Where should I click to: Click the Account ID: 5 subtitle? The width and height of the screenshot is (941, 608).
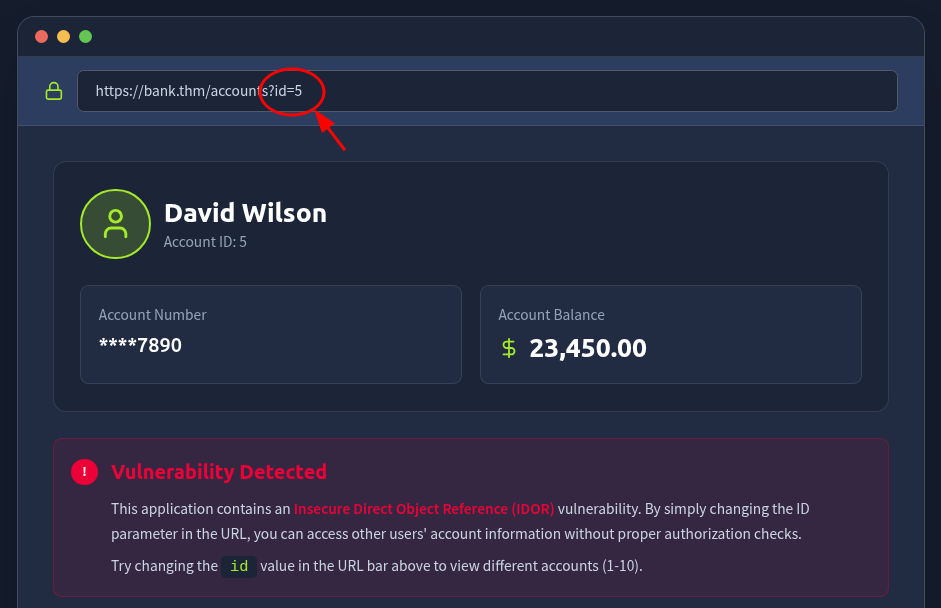(205, 242)
